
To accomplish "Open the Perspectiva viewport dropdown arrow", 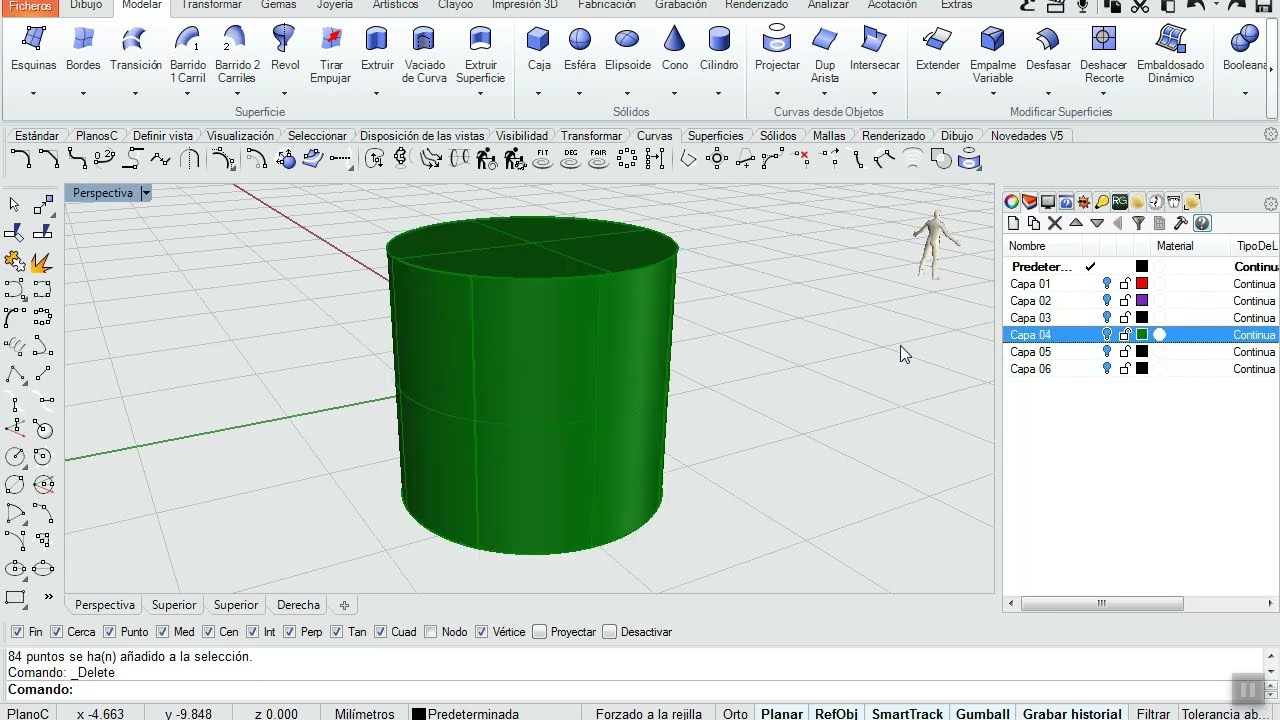I will point(146,193).
